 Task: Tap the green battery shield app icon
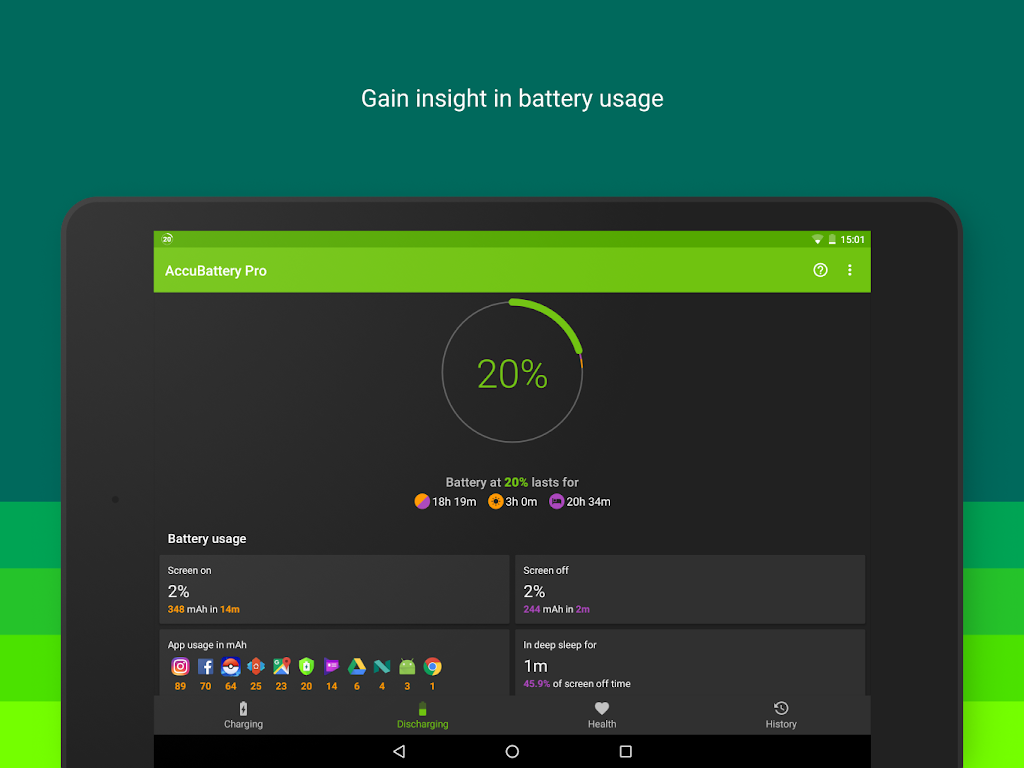(306, 666)
